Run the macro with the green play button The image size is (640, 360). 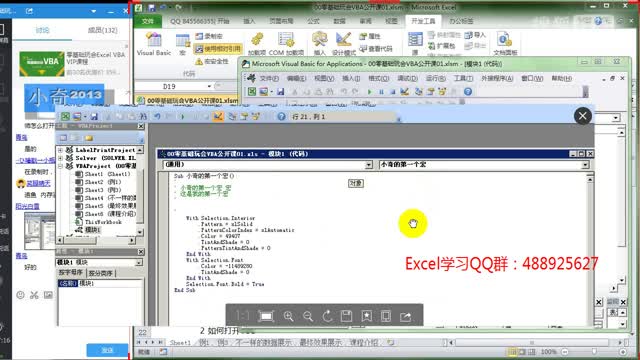(x=370, y=92)
